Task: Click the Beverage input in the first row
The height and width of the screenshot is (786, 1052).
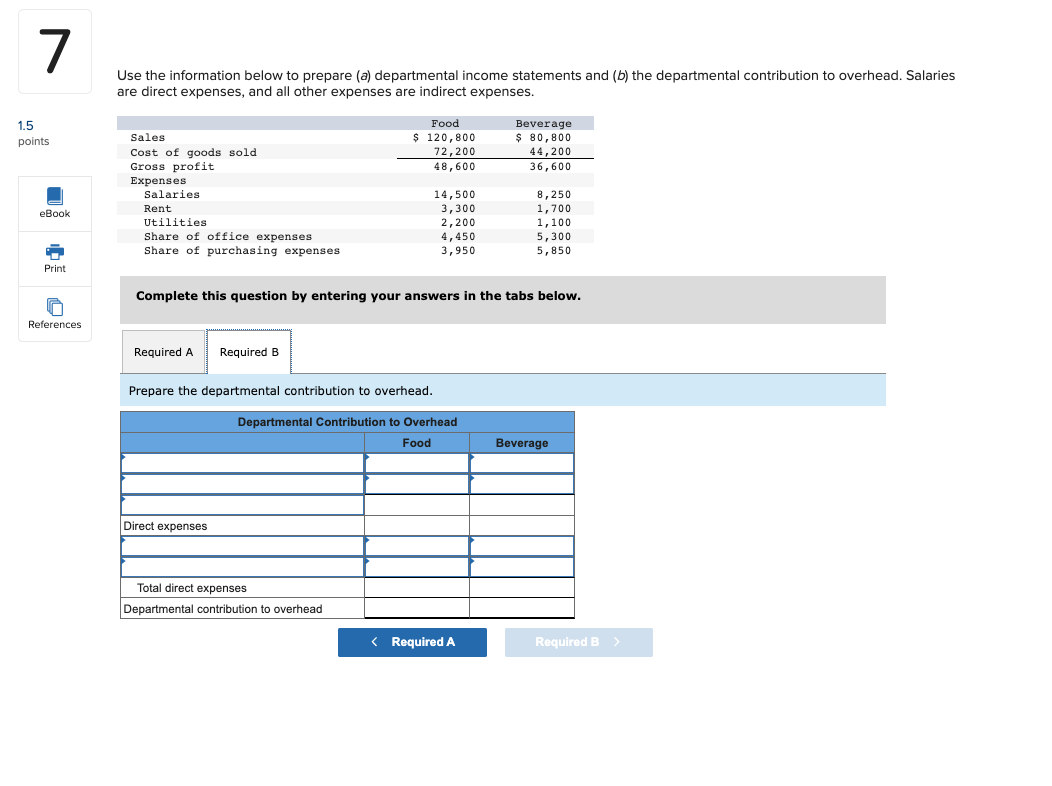Action: 521,463
